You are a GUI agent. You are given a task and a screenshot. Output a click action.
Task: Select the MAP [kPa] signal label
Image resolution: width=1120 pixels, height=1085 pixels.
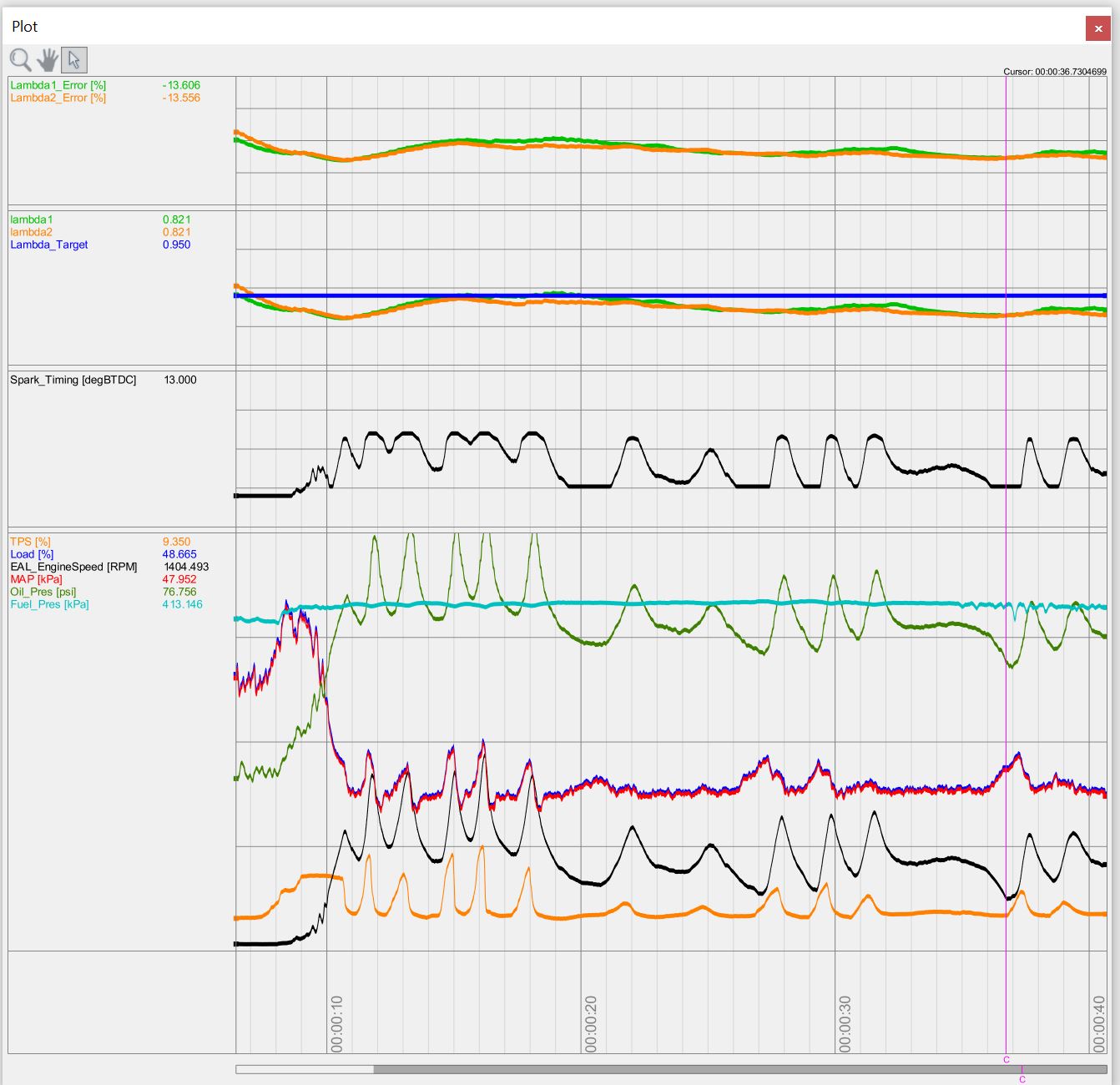[36, 579]
